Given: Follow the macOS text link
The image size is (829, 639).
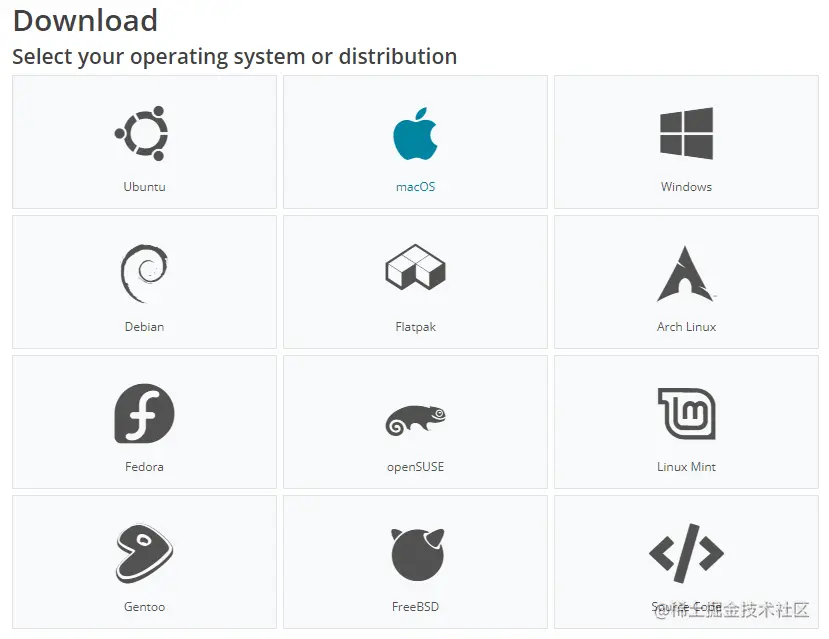Looking at the screenshot, I should (416, 187).
